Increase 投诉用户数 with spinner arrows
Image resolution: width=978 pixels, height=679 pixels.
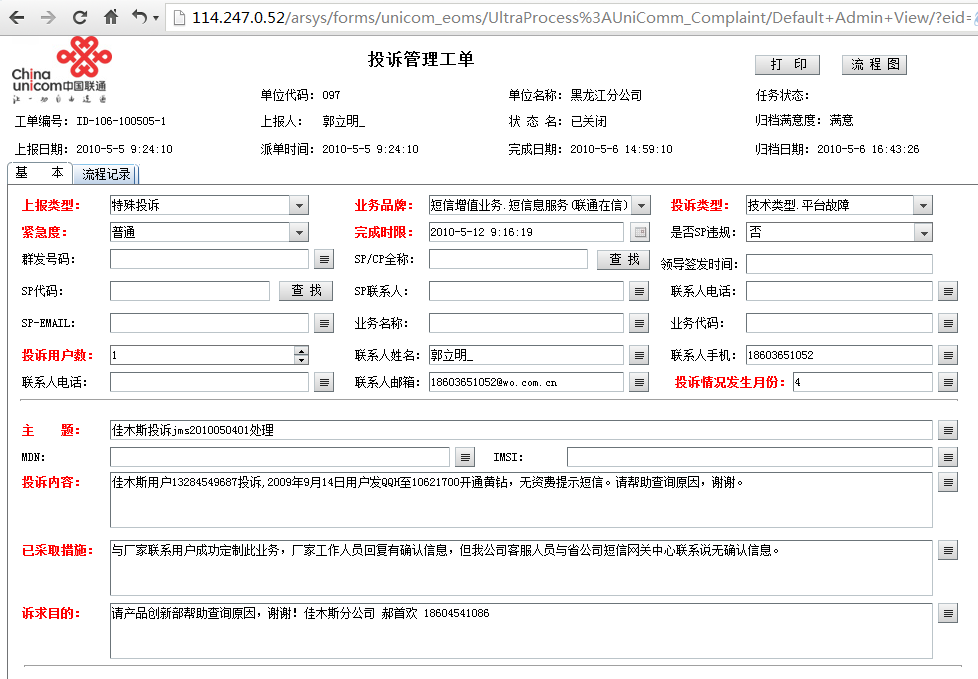tap(301, 351)
